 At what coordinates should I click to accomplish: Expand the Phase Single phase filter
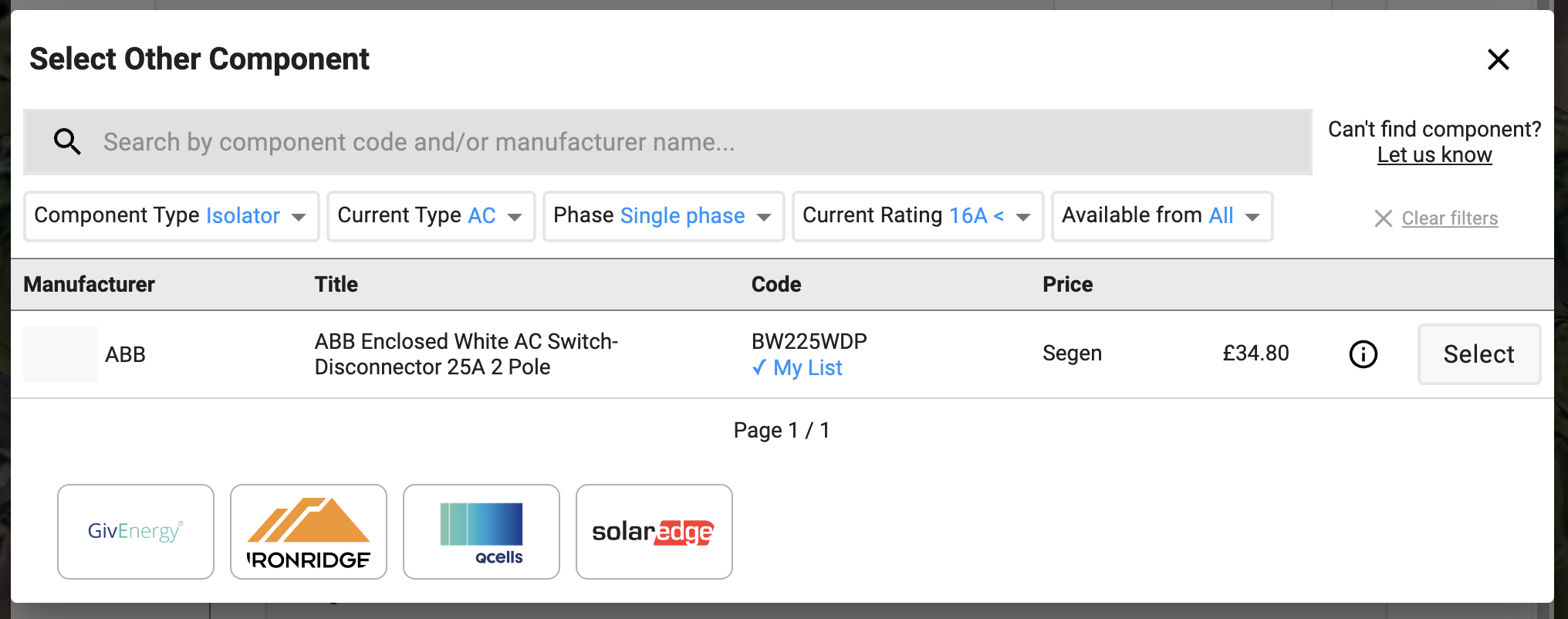pyautogui.click(x=664, y=216)
